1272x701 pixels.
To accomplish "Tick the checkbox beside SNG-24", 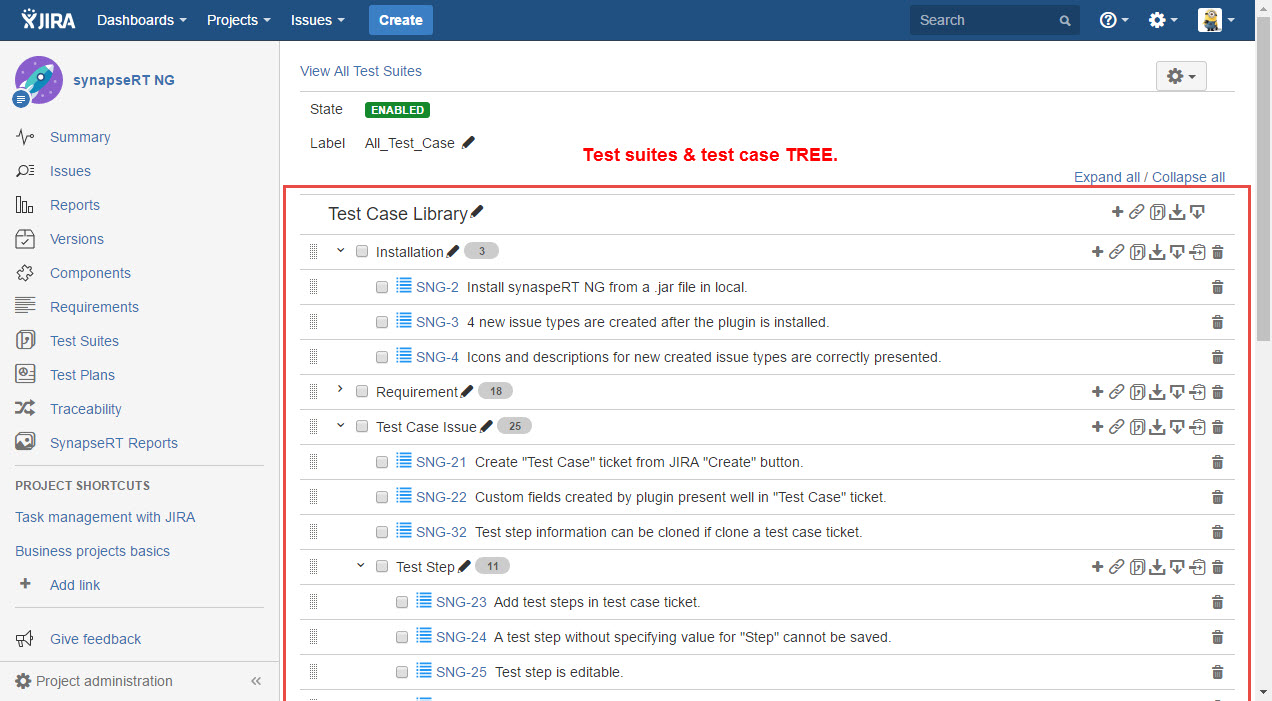I will pyautogui.click(x=402, y=637).
